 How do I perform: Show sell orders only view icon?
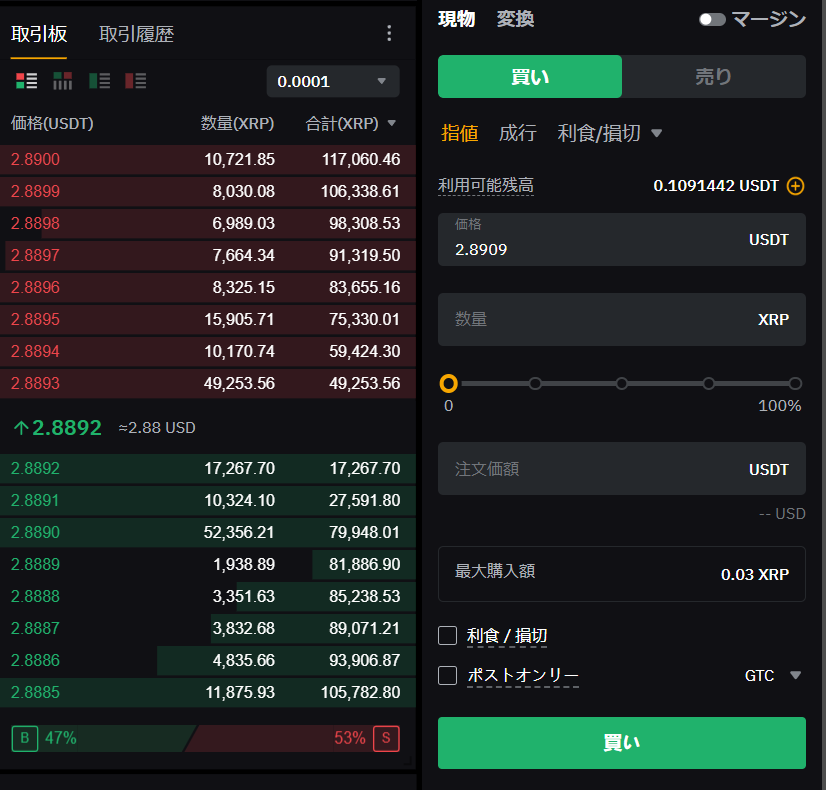pos(136,81)
